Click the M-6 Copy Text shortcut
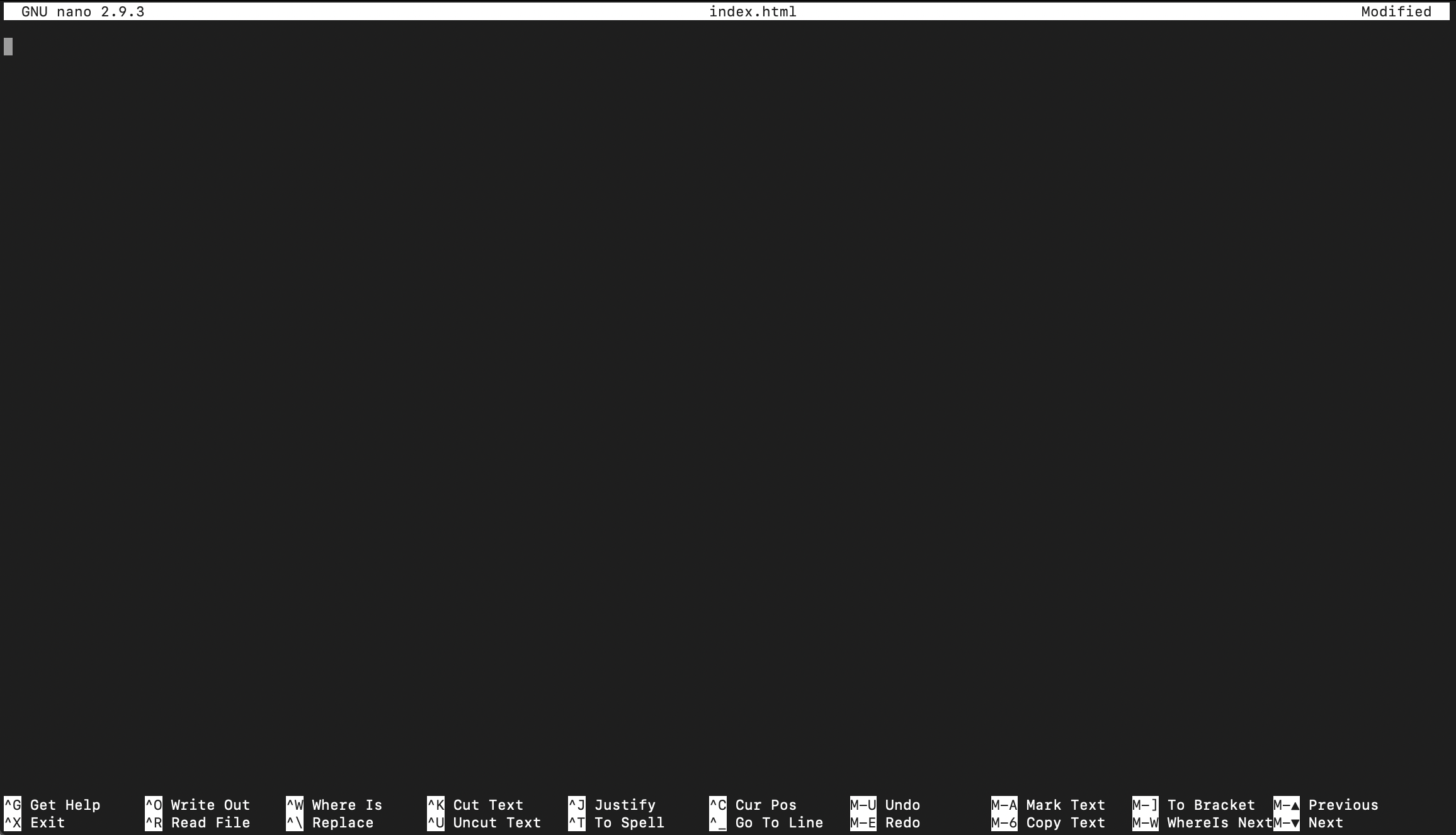Image resolution: width=1456 pixels, height=835 pixels. (x=1049, y=822)
